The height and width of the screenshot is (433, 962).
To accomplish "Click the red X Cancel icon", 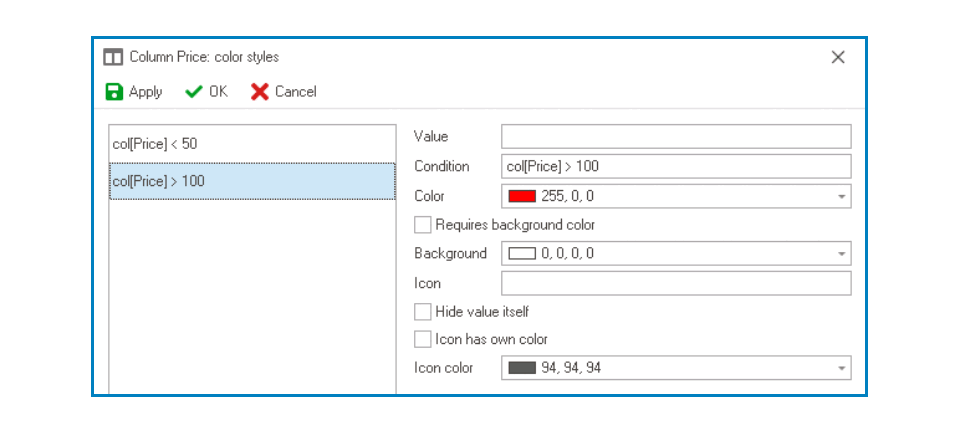I will (260, 92).
